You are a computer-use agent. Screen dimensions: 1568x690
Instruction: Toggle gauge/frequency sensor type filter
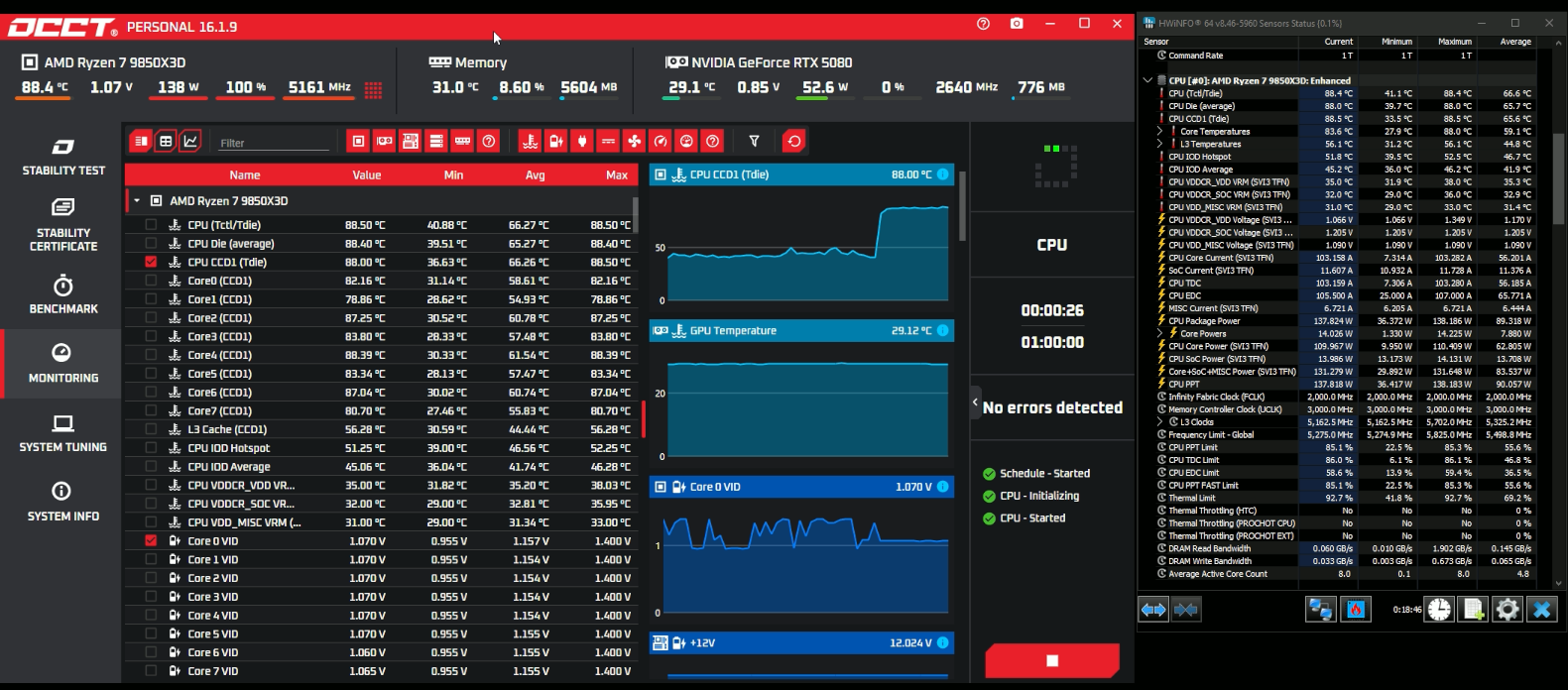coord(661,142)
